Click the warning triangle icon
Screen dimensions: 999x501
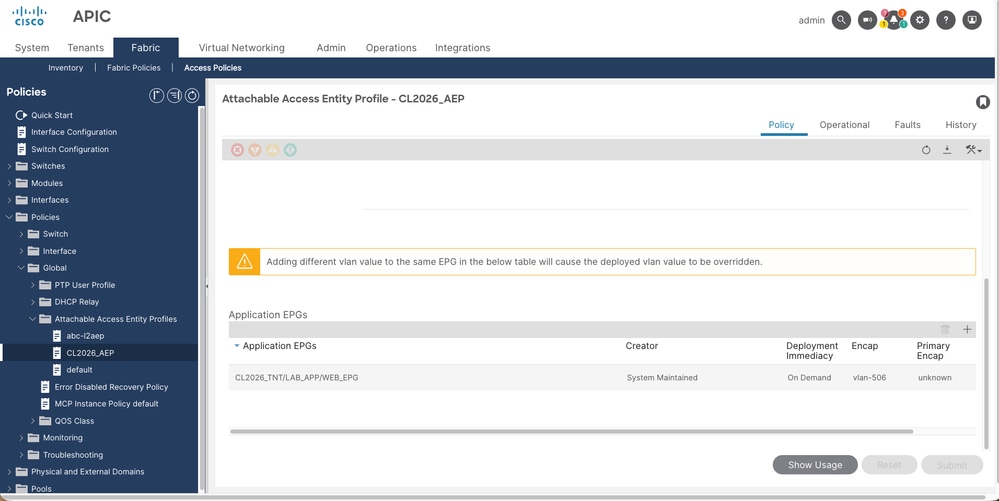(245, 262)
